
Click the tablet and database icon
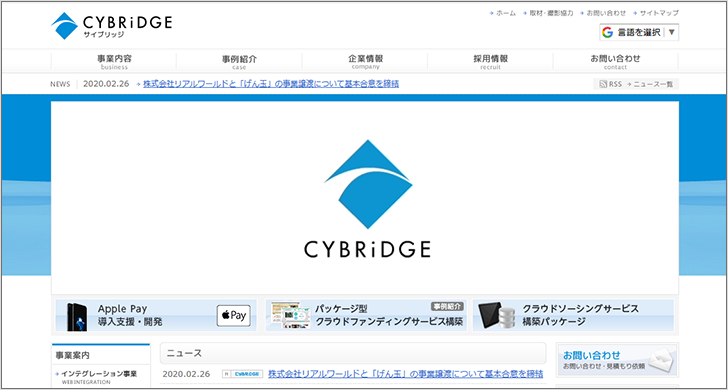point(497,316)
